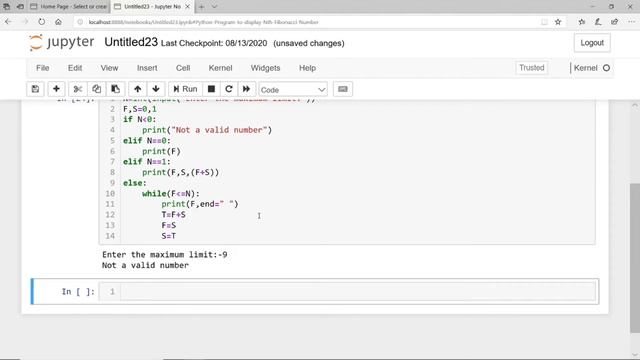
Task: Click the print "Not a valid number" code line
Action: [207, 130]
